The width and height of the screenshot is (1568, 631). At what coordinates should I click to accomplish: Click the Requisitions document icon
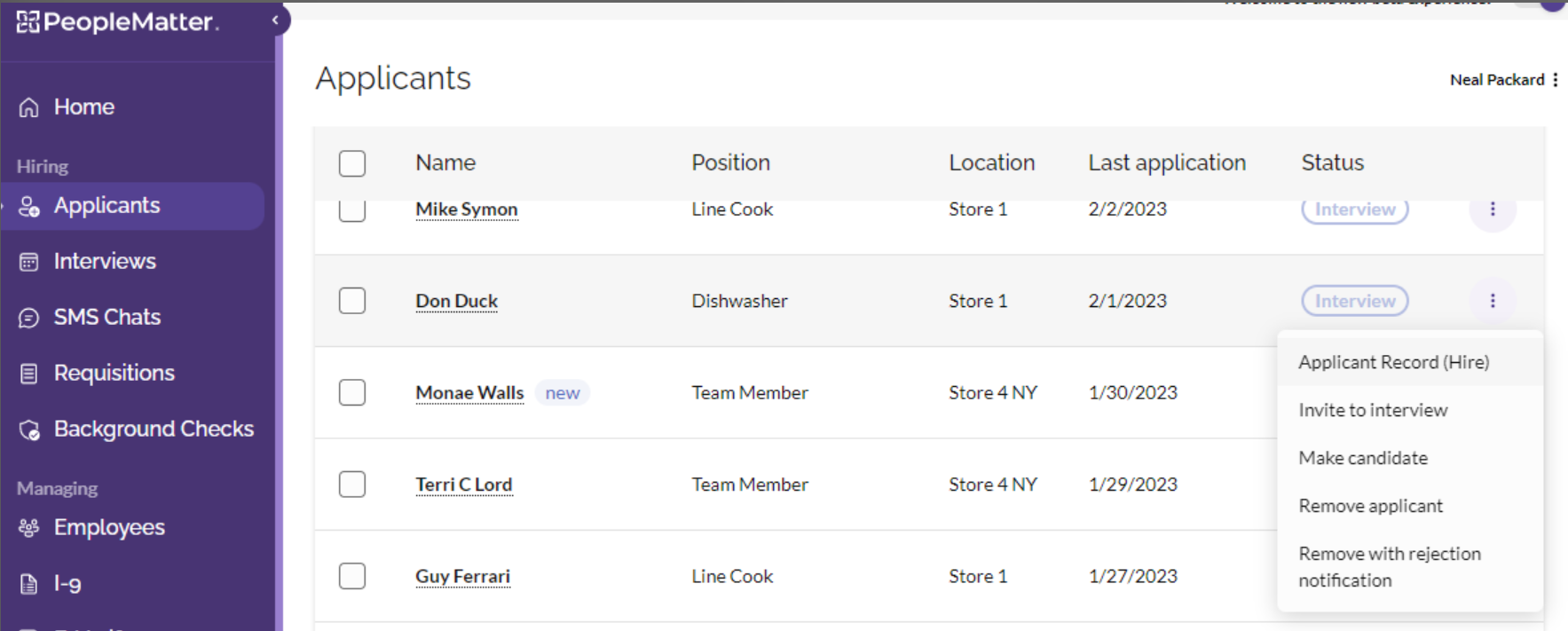click(29, 374)
